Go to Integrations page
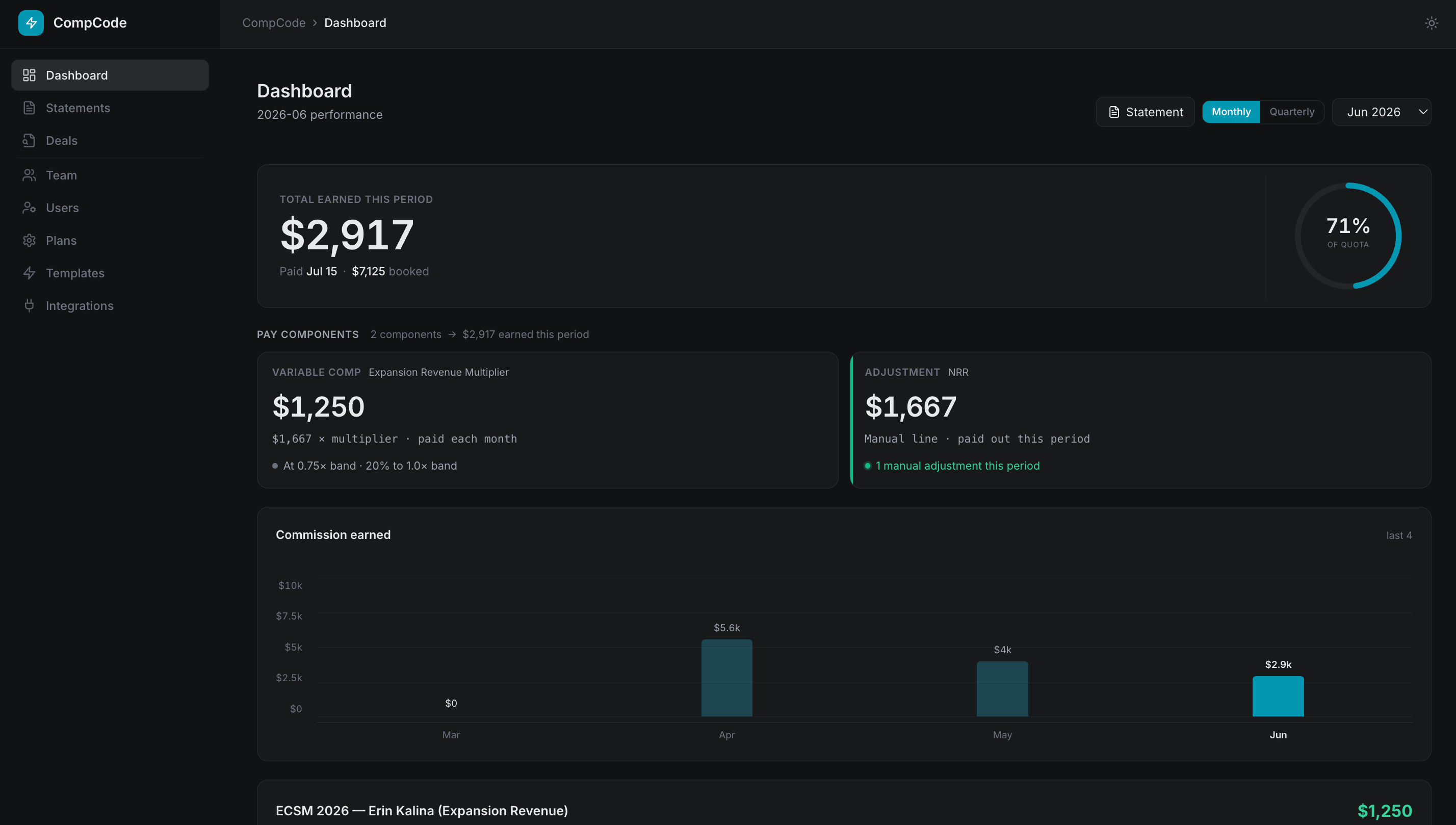The height and width of the screenshot is (825, 1456). (110, 305)
